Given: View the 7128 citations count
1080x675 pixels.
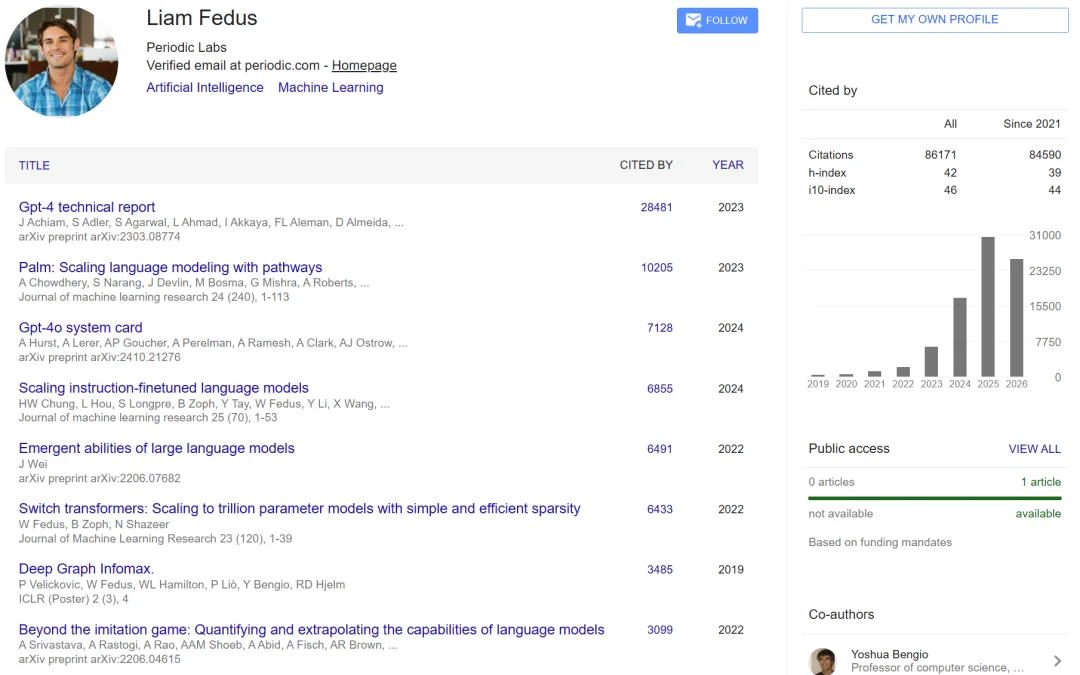Looking at the screenshot, I should [660, 328].
